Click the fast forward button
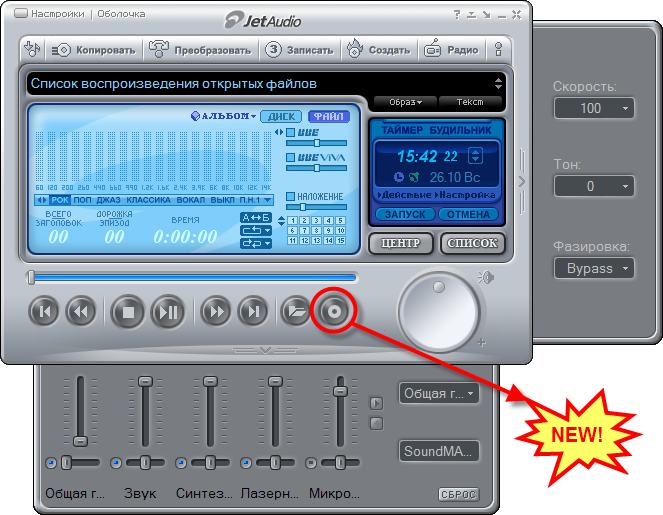 216,312
